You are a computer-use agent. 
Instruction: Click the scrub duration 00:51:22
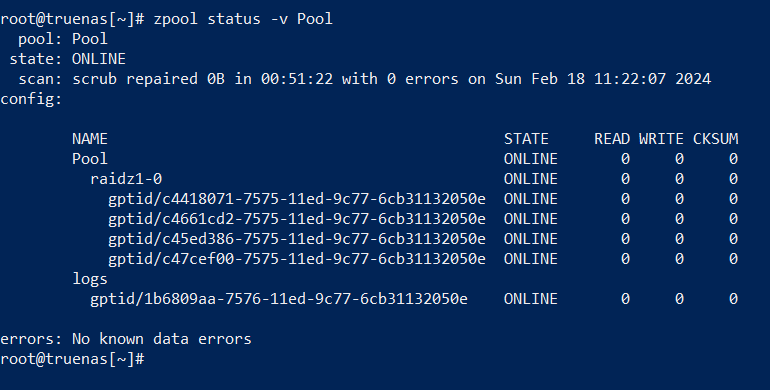tap(297, 79)
